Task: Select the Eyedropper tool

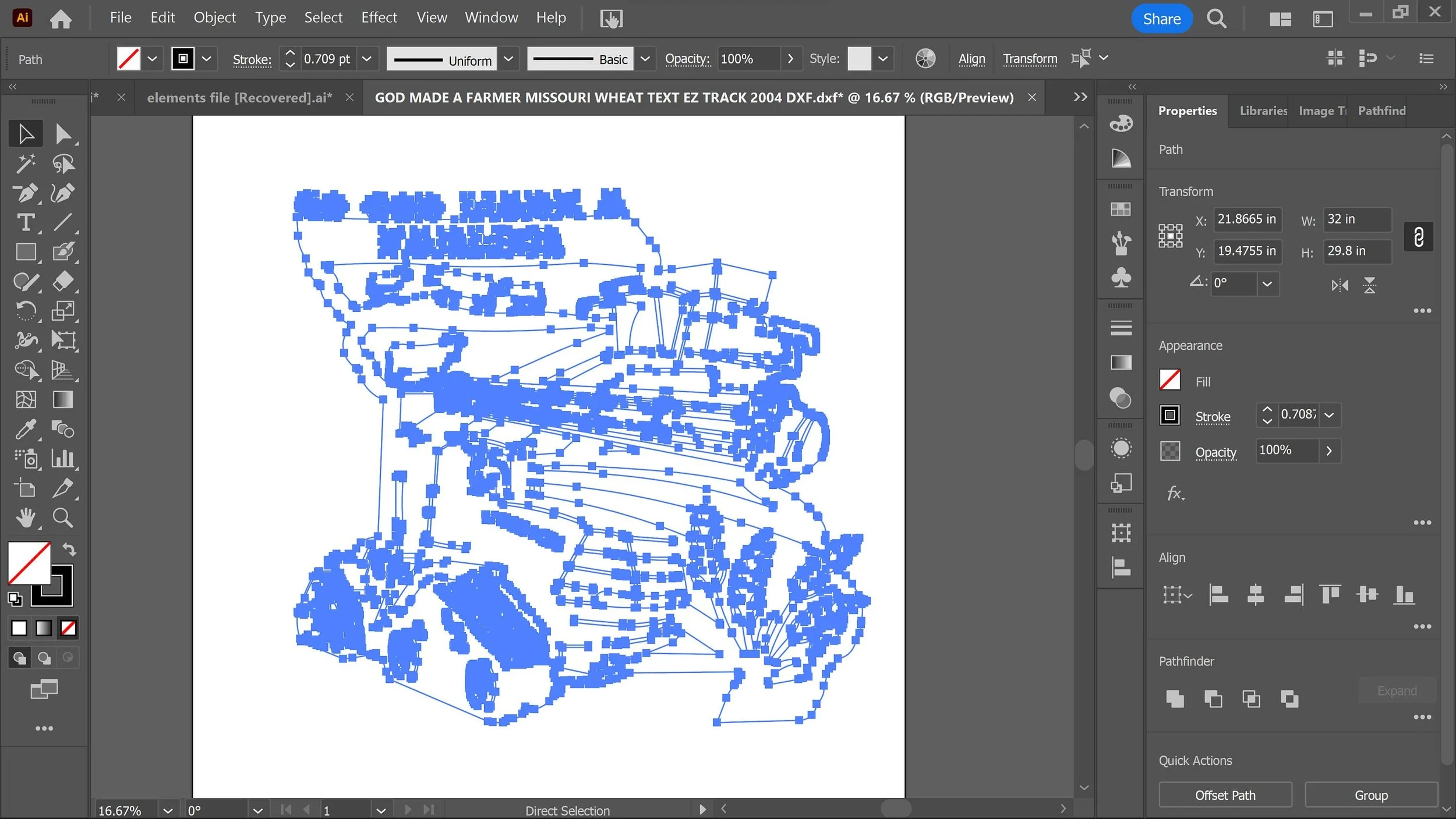Action: [25, 430]
